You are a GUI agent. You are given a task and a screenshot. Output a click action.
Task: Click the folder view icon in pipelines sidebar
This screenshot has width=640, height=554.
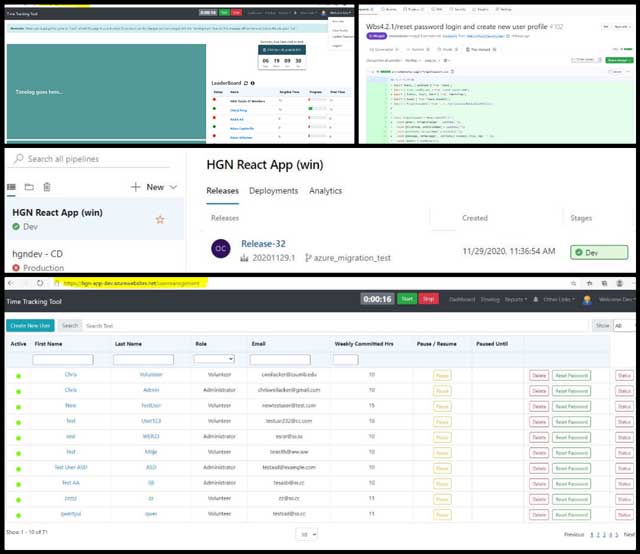[x=29, y=187]
